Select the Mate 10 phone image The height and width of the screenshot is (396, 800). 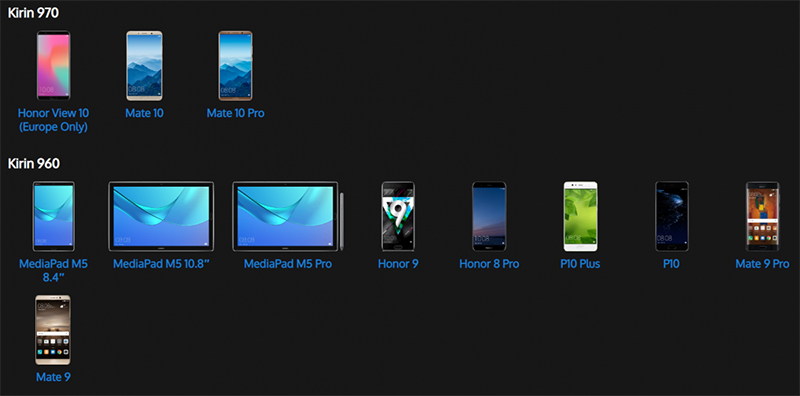click(144, 65)
